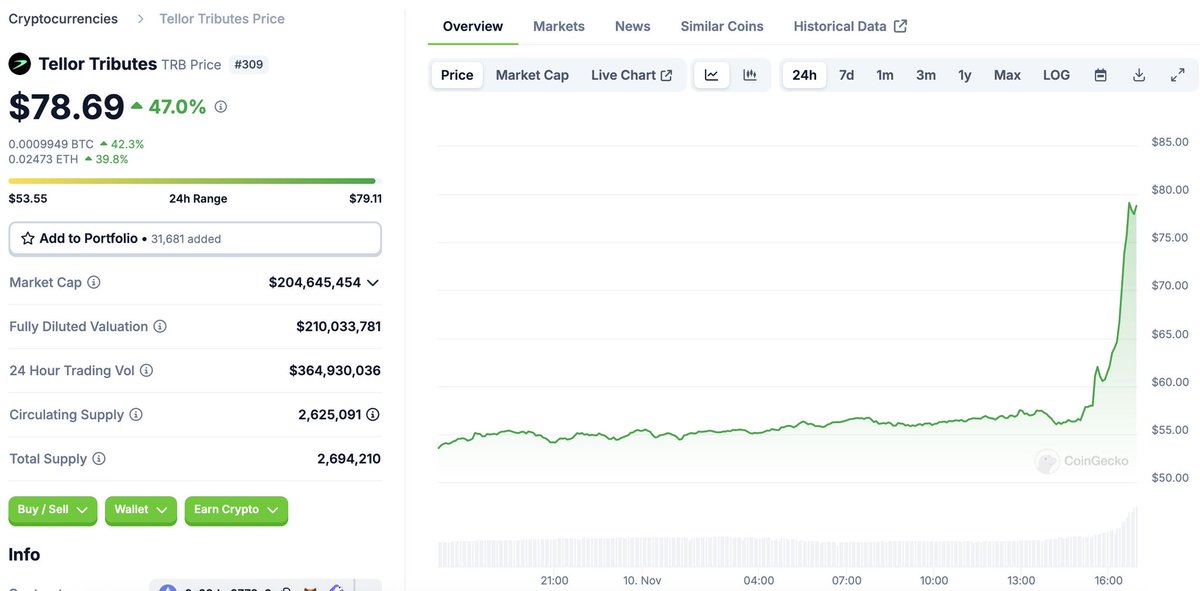This screenshot has height=591, width=1200.
Task: Download the chart data
Action: point(1139,75)
